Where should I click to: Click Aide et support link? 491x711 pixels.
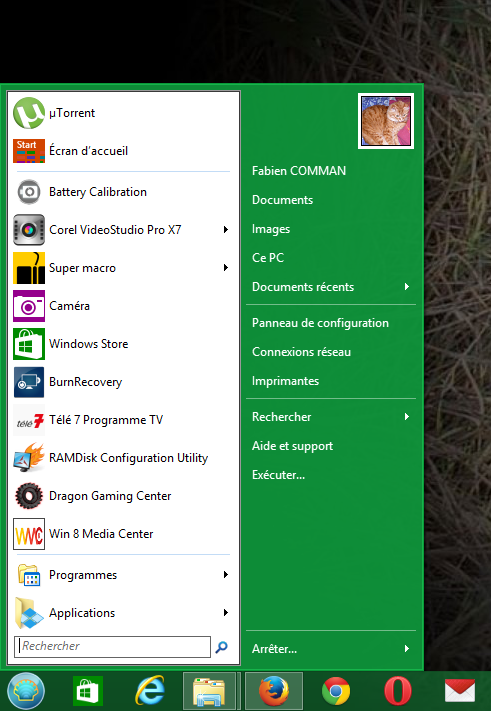click(x=292, y=446)
